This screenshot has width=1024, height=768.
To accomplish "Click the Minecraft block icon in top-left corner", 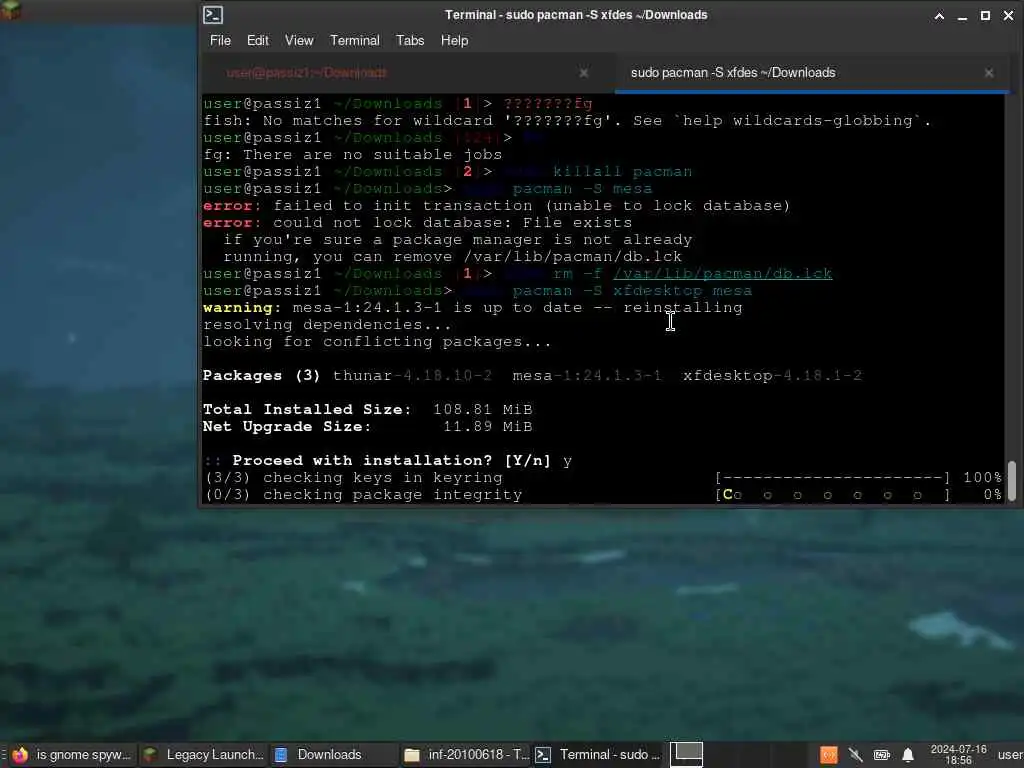I will pos(11,9).
